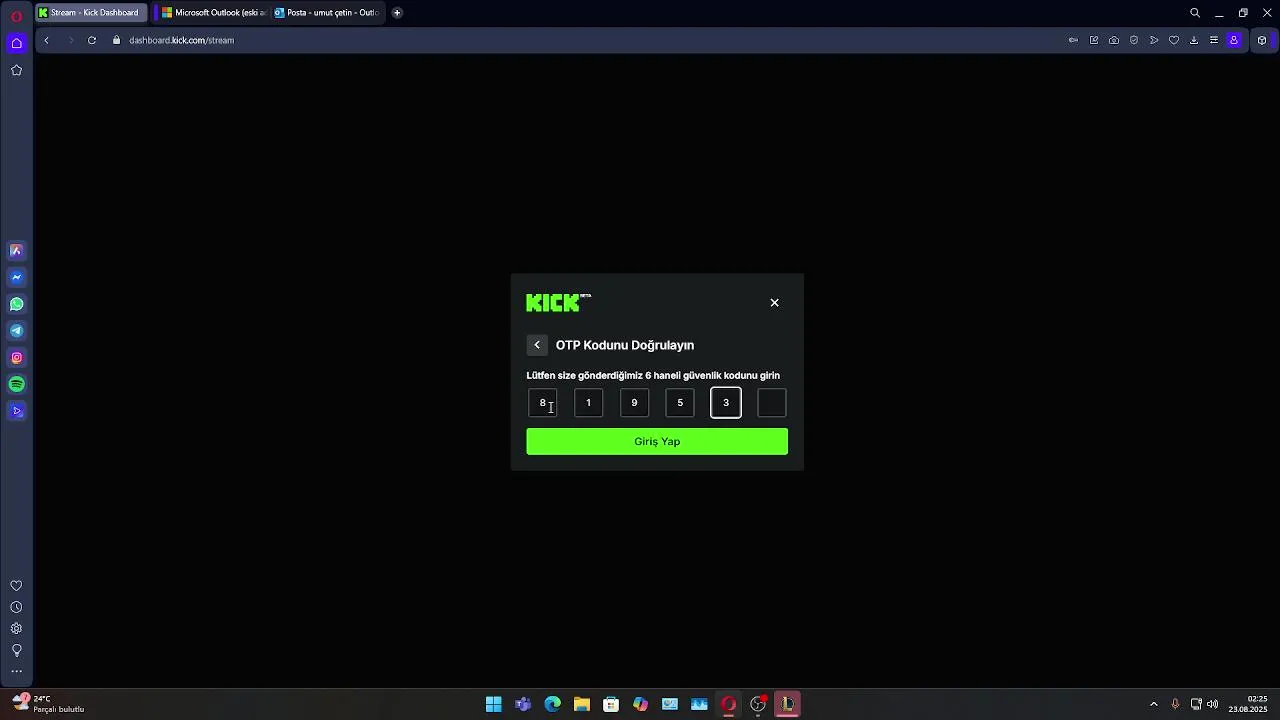The height and width of the screenshot is (720, 1280).
Task: Go back to previous page in browser
Action: point(46,40)
